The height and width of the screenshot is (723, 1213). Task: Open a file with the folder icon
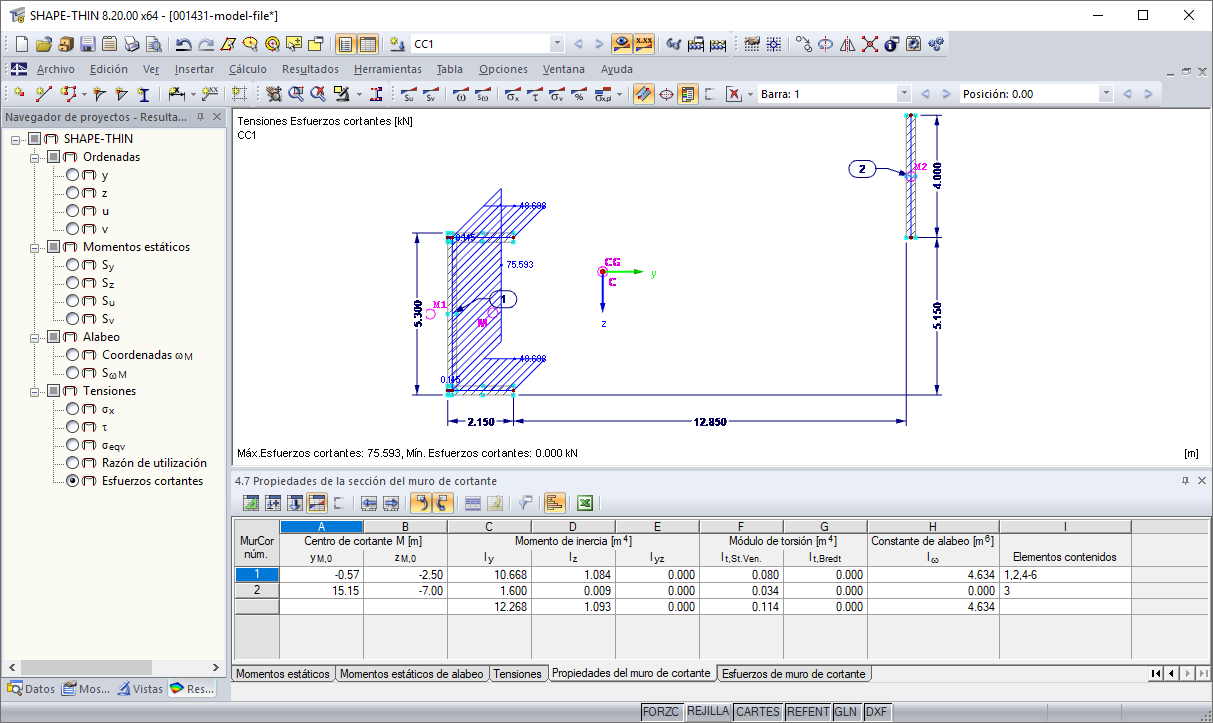coord(43,44)
